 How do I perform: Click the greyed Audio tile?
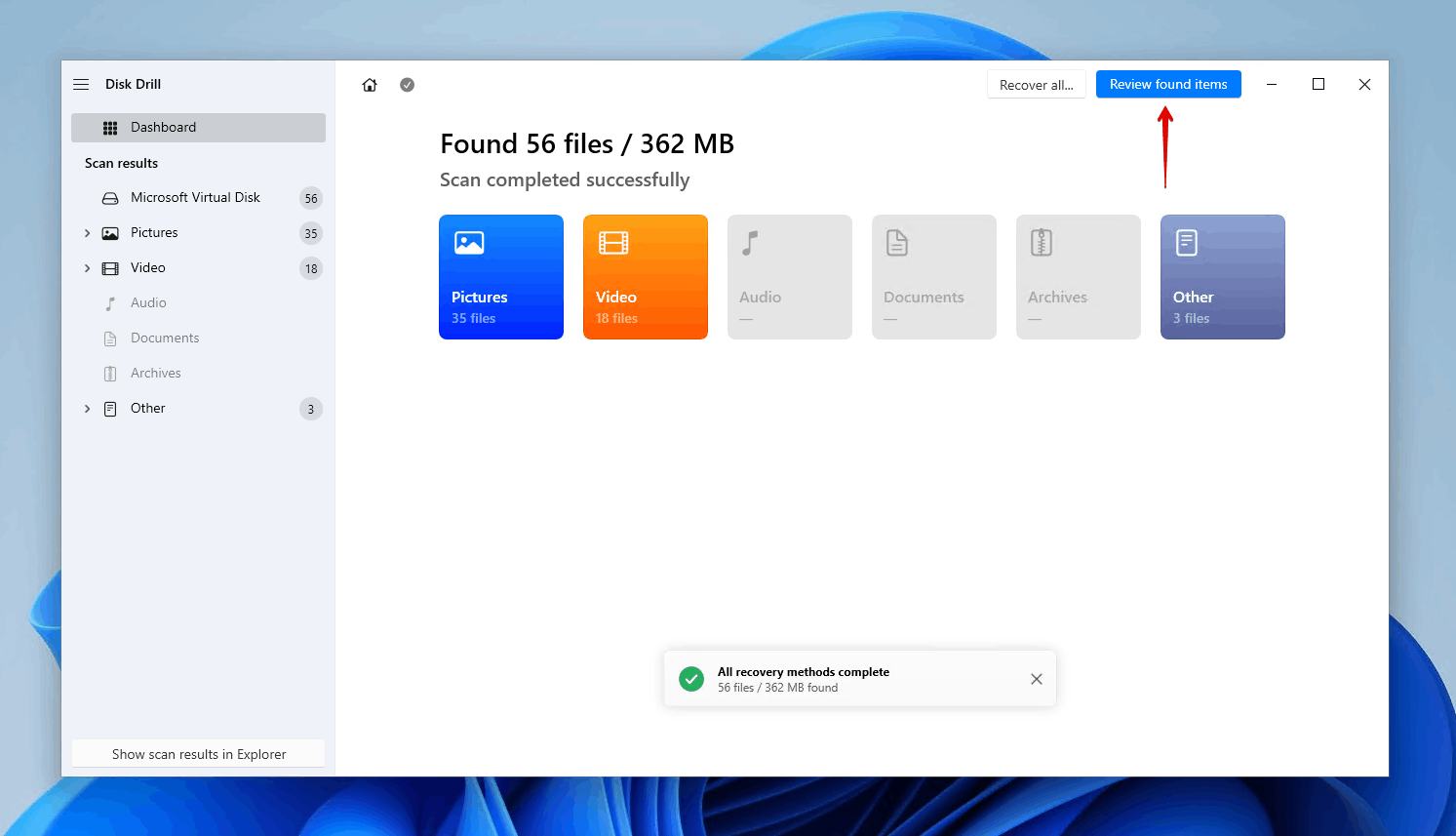[790, 277]
